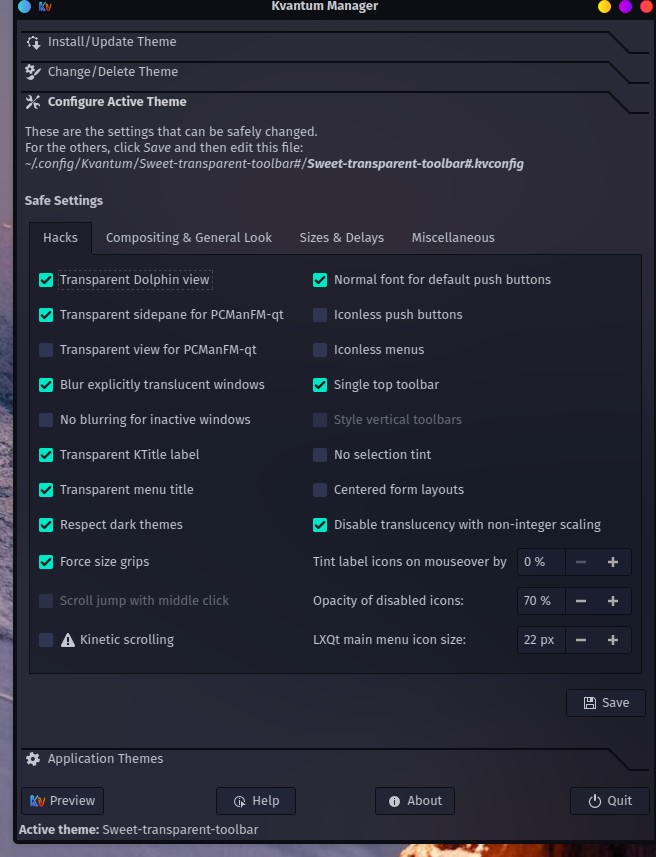656x857 pixels.
Task: Click the Install/Update Theme download icon
Action: point(33,42)
